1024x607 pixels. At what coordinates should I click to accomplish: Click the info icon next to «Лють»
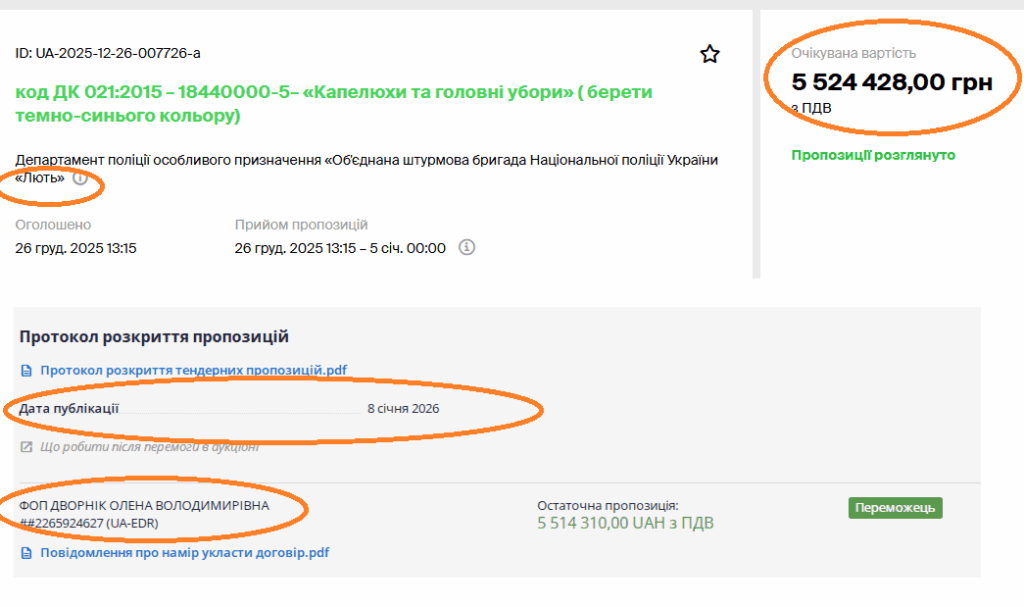coord(80,179)
